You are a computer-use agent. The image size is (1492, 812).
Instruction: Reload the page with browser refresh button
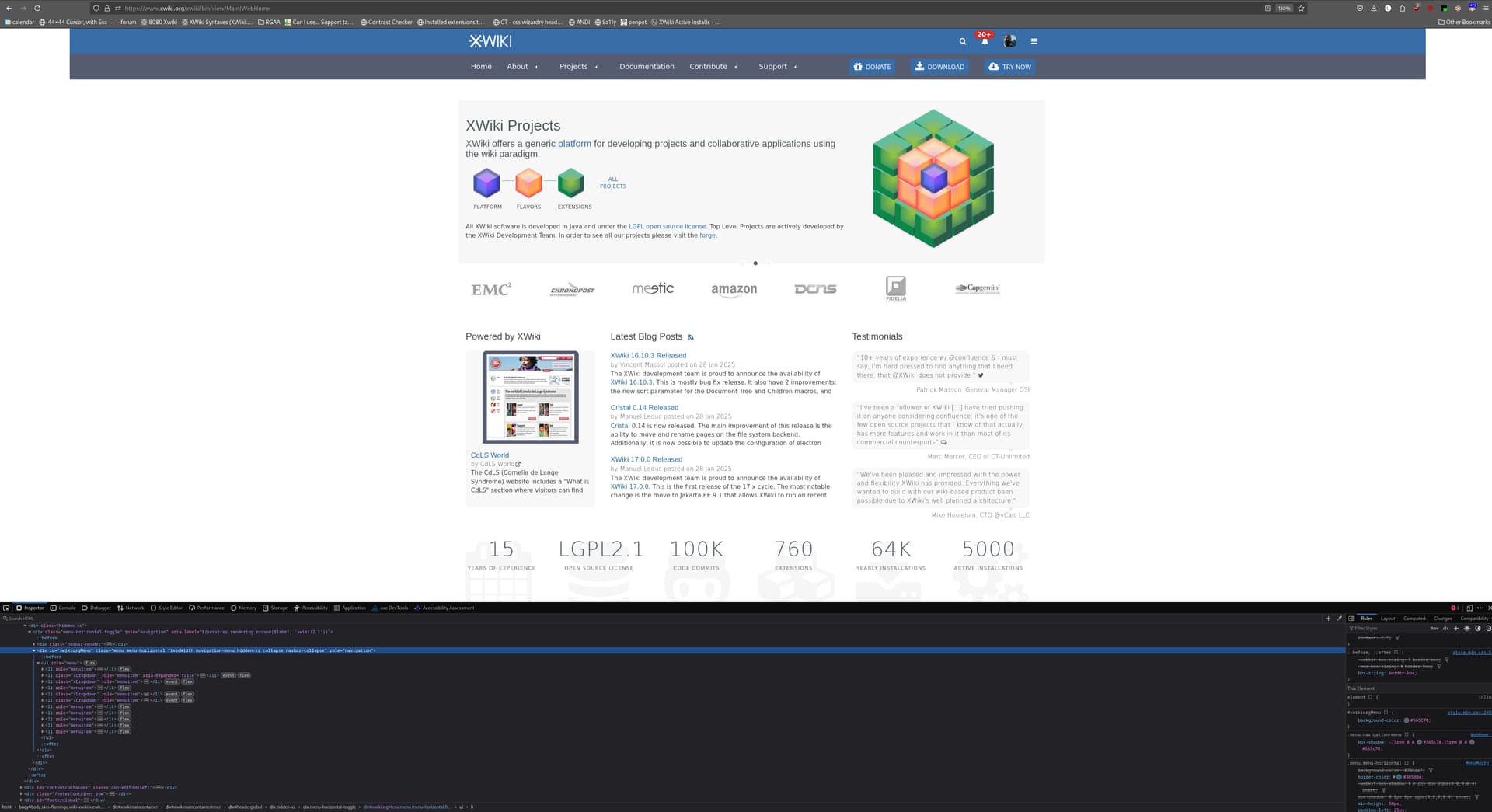coord(37,8)
